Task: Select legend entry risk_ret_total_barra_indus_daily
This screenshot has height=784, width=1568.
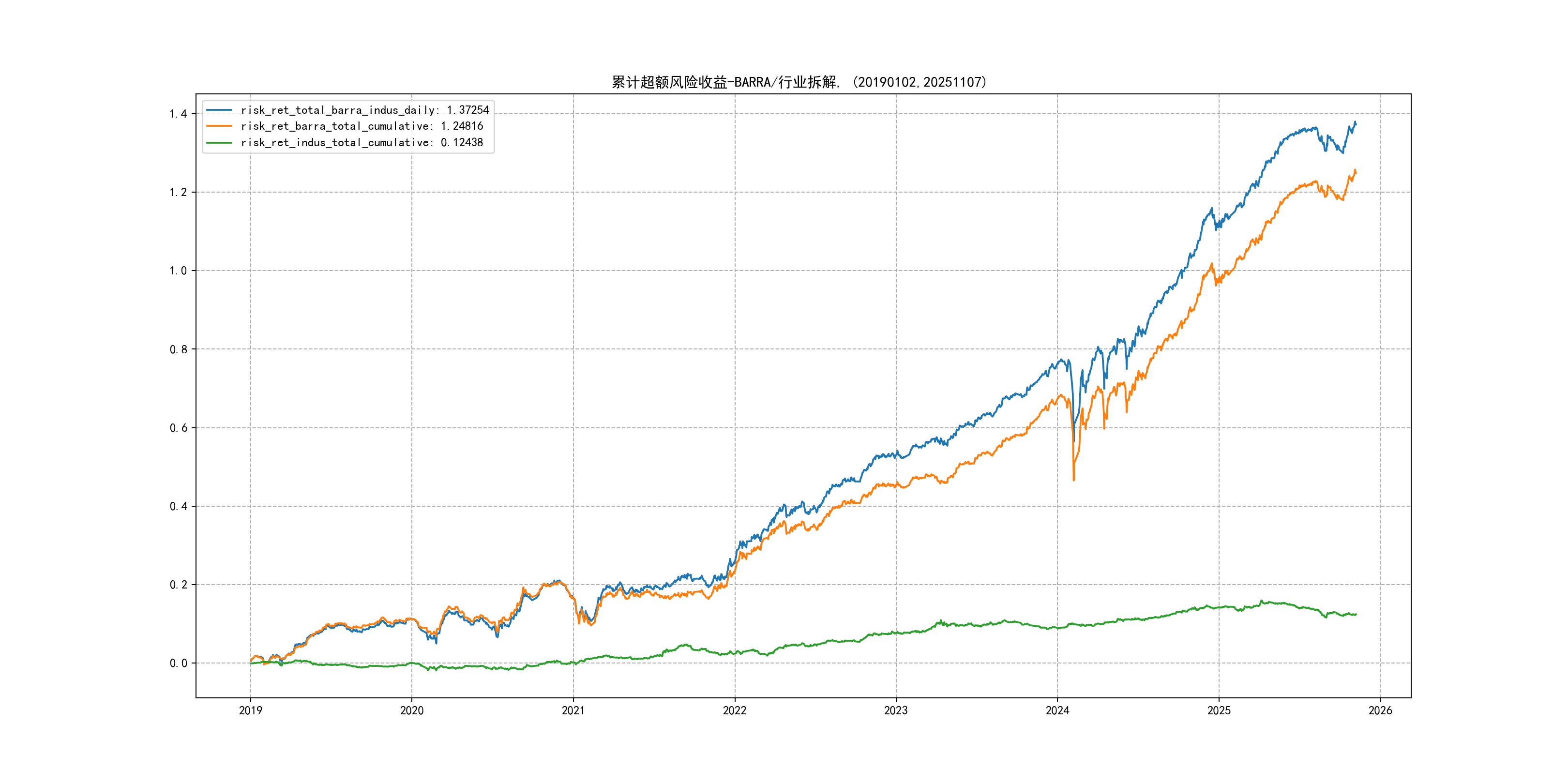Action: click(364, 110)
